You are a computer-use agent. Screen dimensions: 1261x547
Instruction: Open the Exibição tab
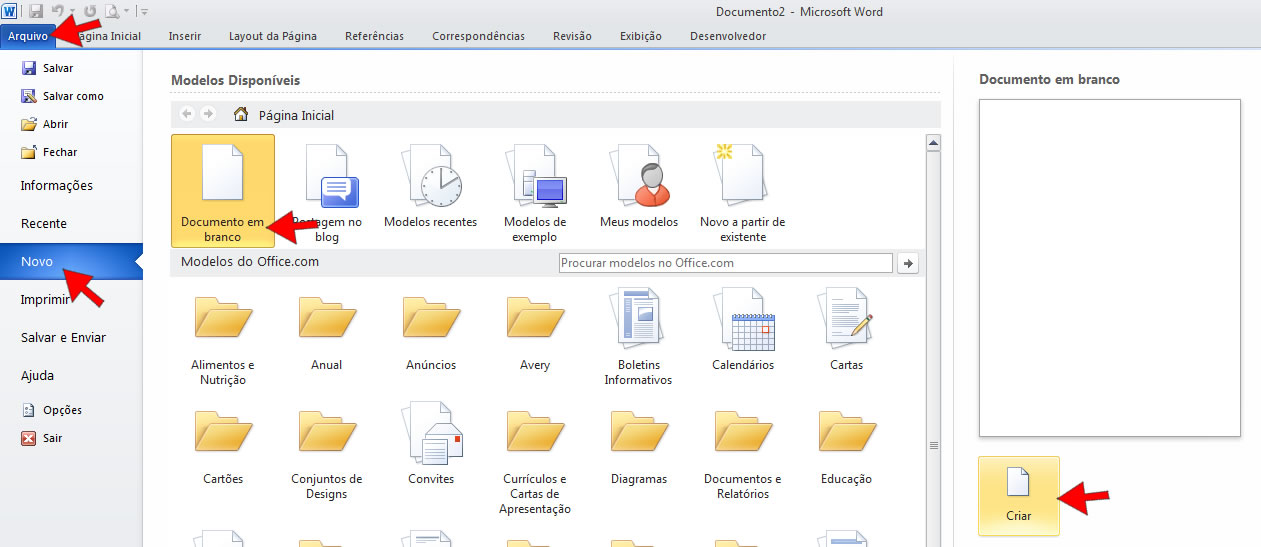(640, 36)
